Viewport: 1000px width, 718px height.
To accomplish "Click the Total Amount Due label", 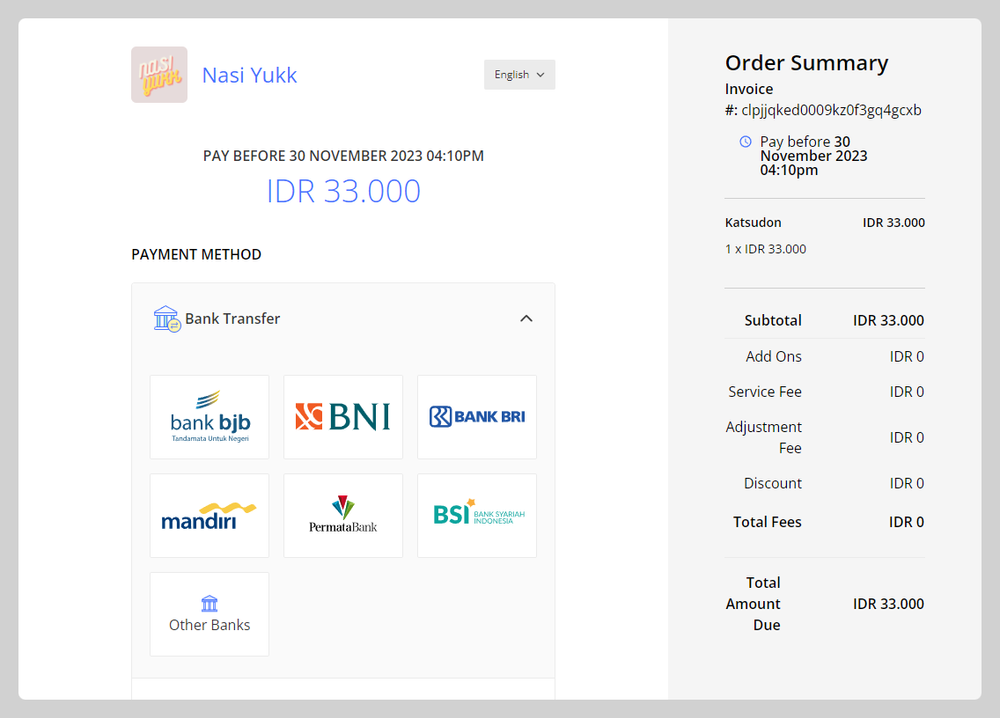I will pyautogui.click(x=753, y=604).
